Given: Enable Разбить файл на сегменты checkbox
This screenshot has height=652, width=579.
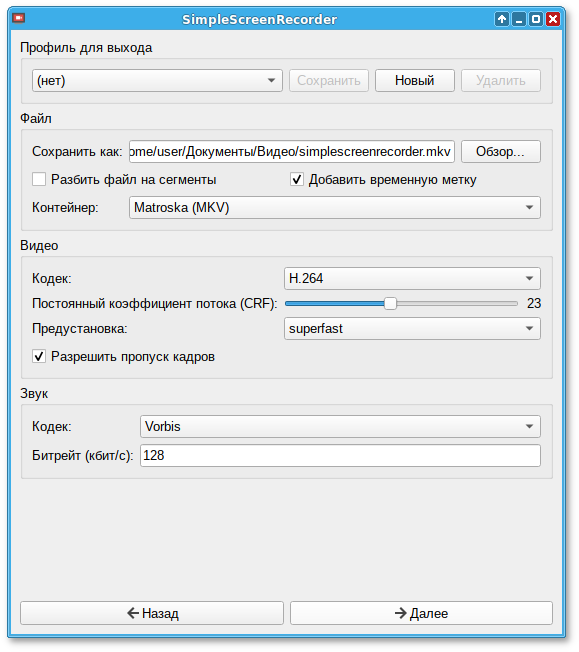Looking at the screenshot, I should [39, 180].
